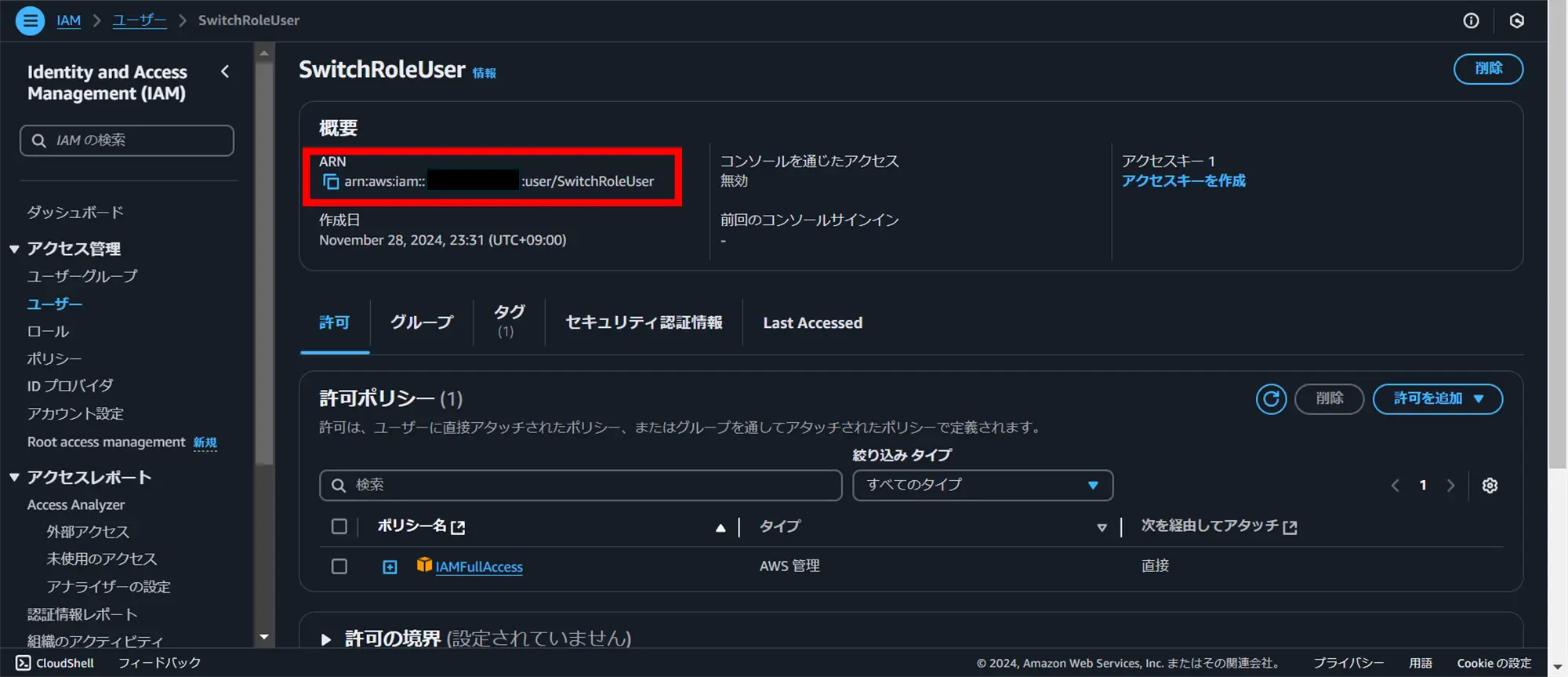The width and height of the screenshot is (1568, 677).
Task: Open 認証情報レポート in the sidebar
Action: click(x=82, y=614)
